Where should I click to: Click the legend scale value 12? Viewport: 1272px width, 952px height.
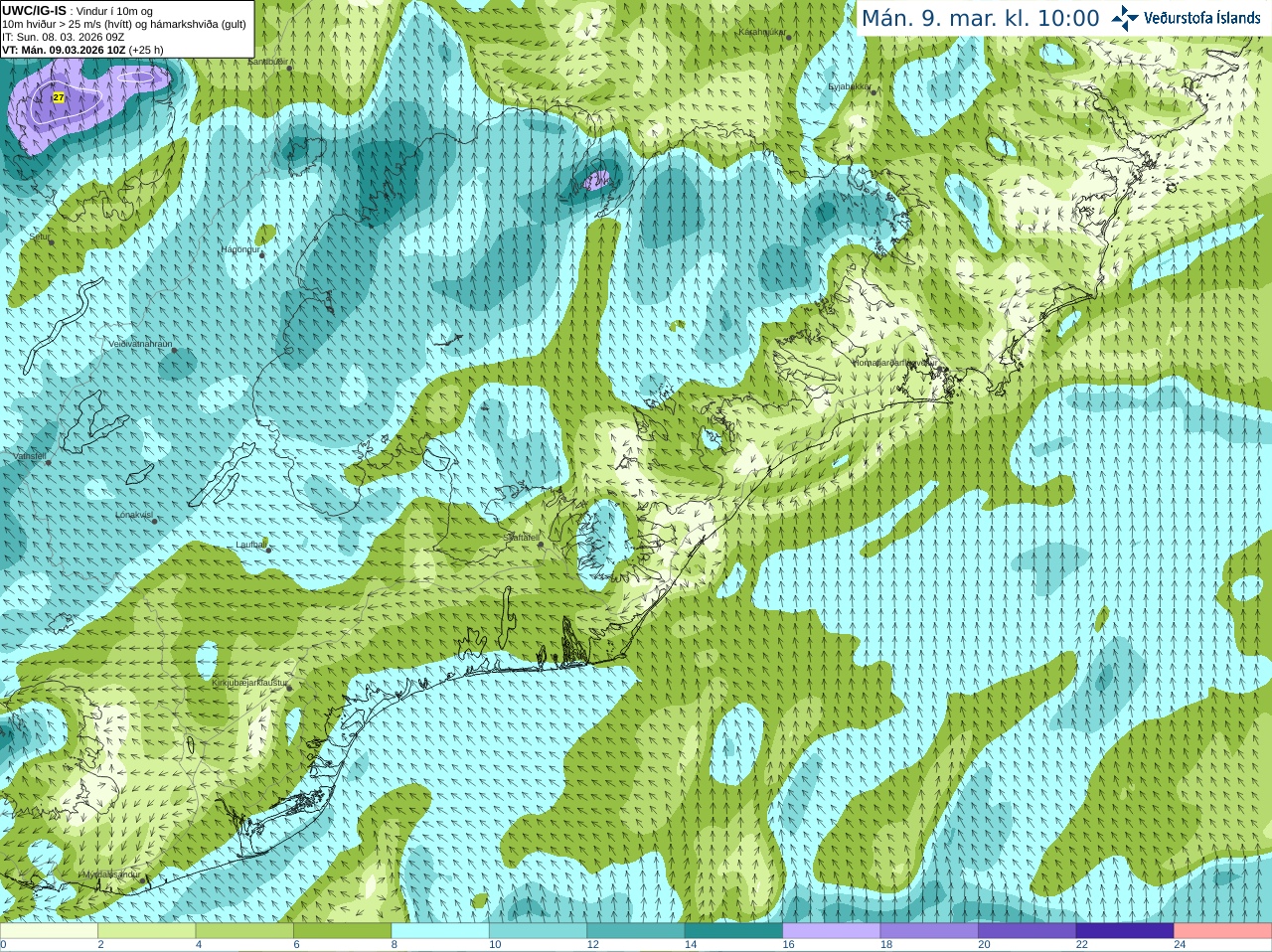pos(593,945)
